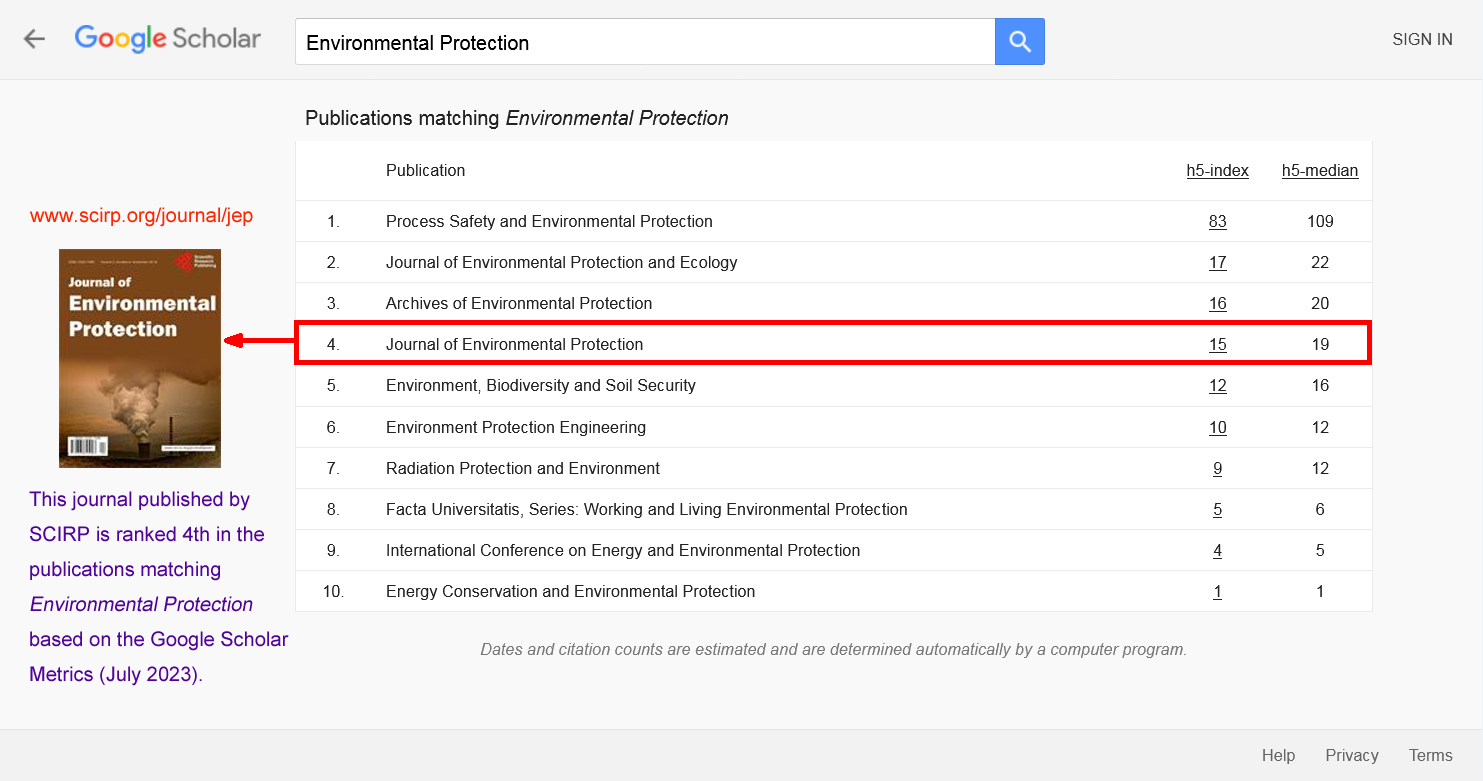Open h5-index 10 for Environment Protection Engineering
The height and width of the screenshot is (781, 1483).
[x=1217, y=428]
